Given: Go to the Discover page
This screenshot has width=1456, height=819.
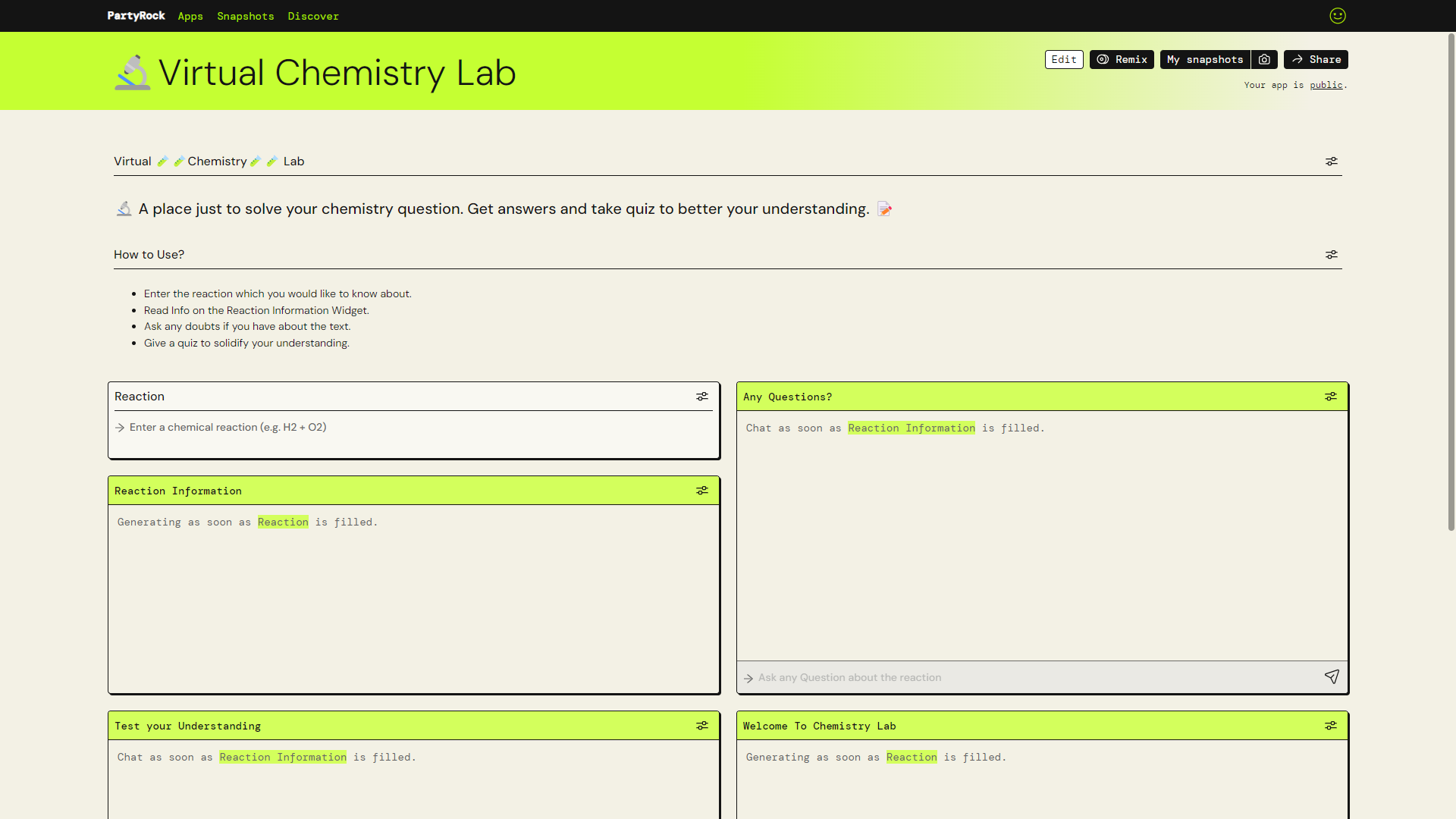Looking at the screenshot, I should [312, 16].
